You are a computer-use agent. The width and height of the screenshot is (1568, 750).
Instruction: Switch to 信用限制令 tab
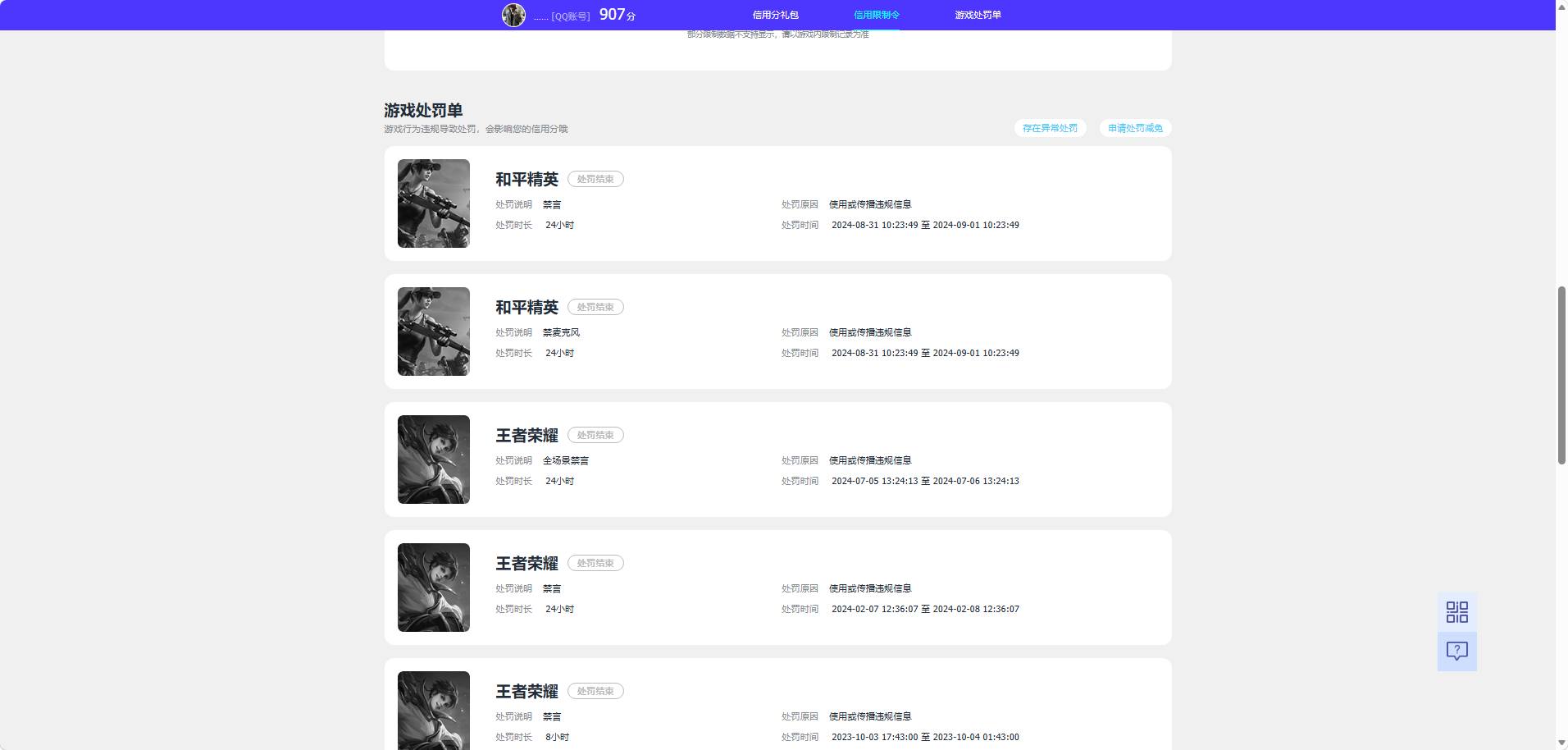click(x=876, y=15)
